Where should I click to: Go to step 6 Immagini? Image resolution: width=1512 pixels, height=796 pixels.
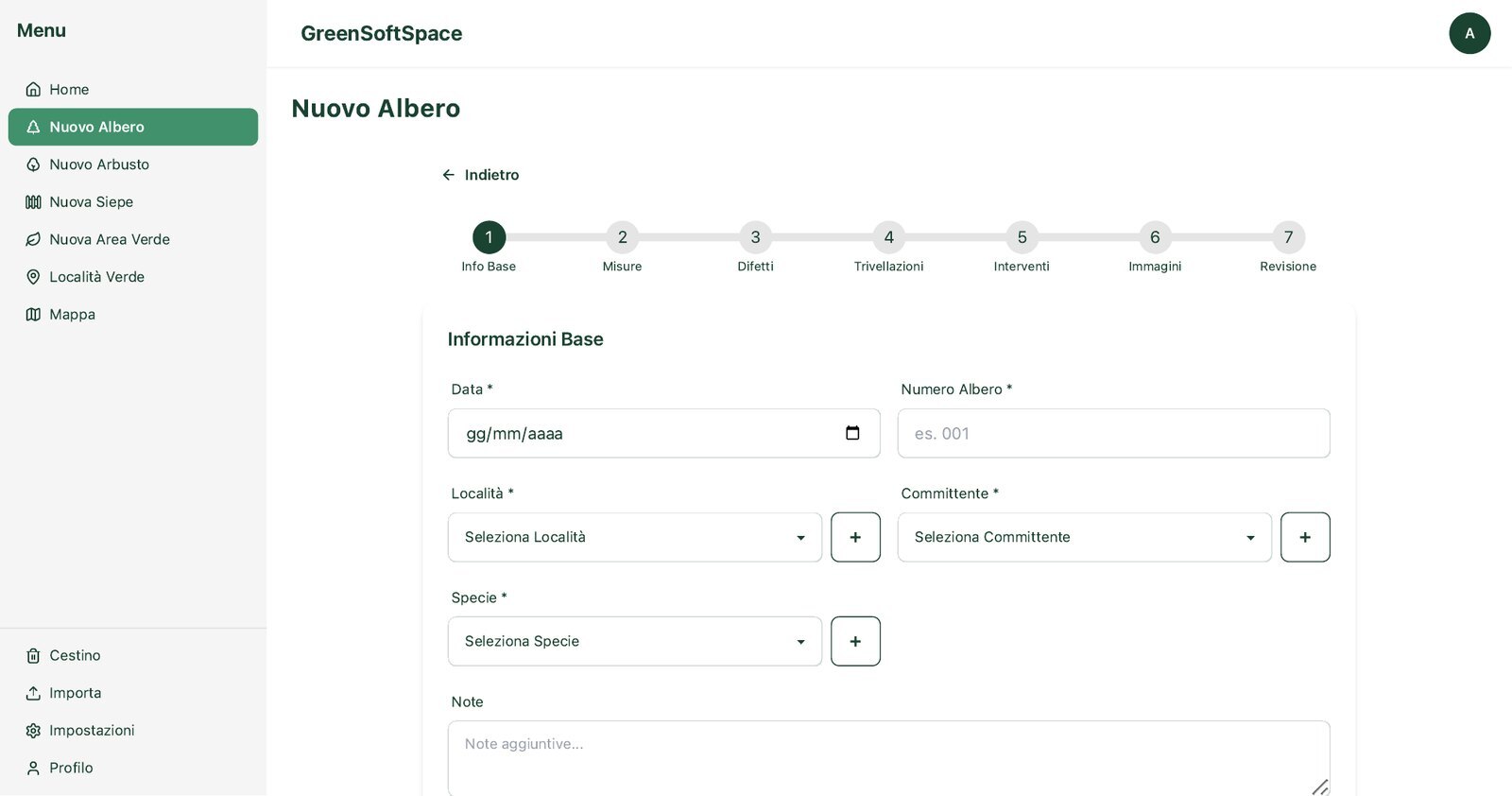pyautogui.click(x=1155, y=237)
